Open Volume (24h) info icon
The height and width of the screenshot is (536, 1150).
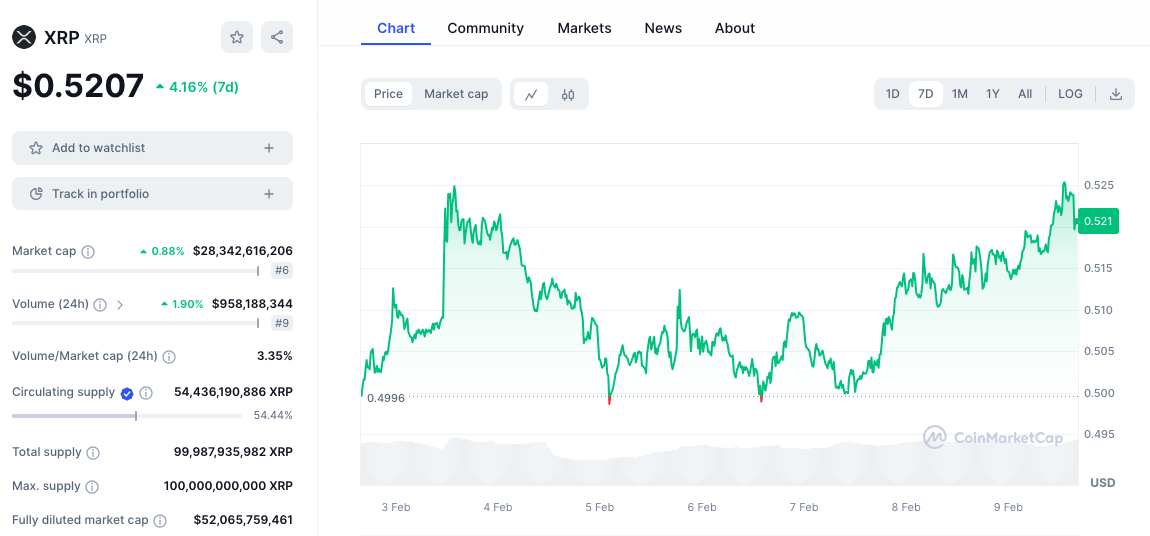point(100,304)
